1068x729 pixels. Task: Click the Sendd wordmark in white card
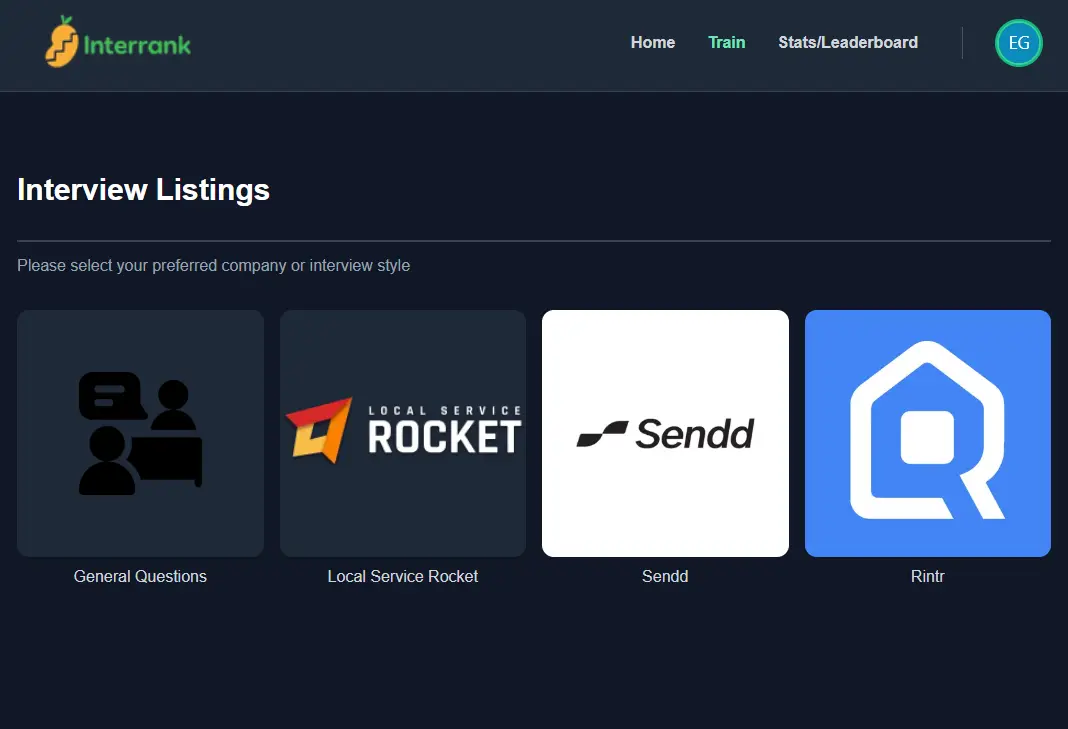coord(694,434)
